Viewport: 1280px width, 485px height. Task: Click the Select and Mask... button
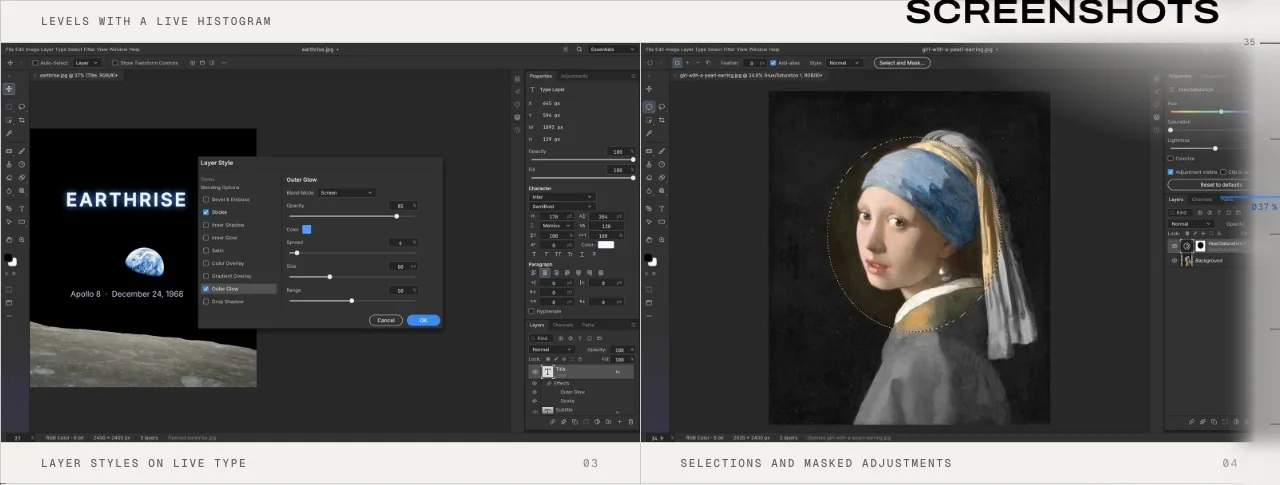click(902, 63)
